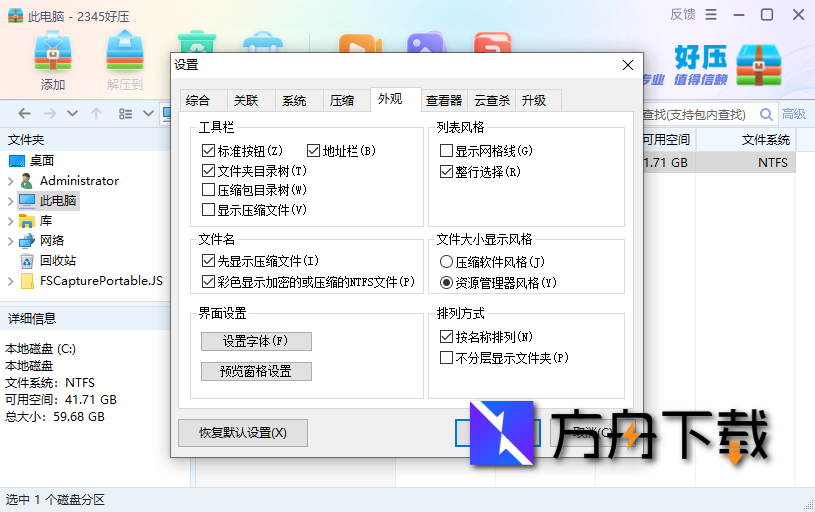Viewport: 815px width, 512px height.
Task: Click 设置字体(F) button
Action: pos(256,342)
